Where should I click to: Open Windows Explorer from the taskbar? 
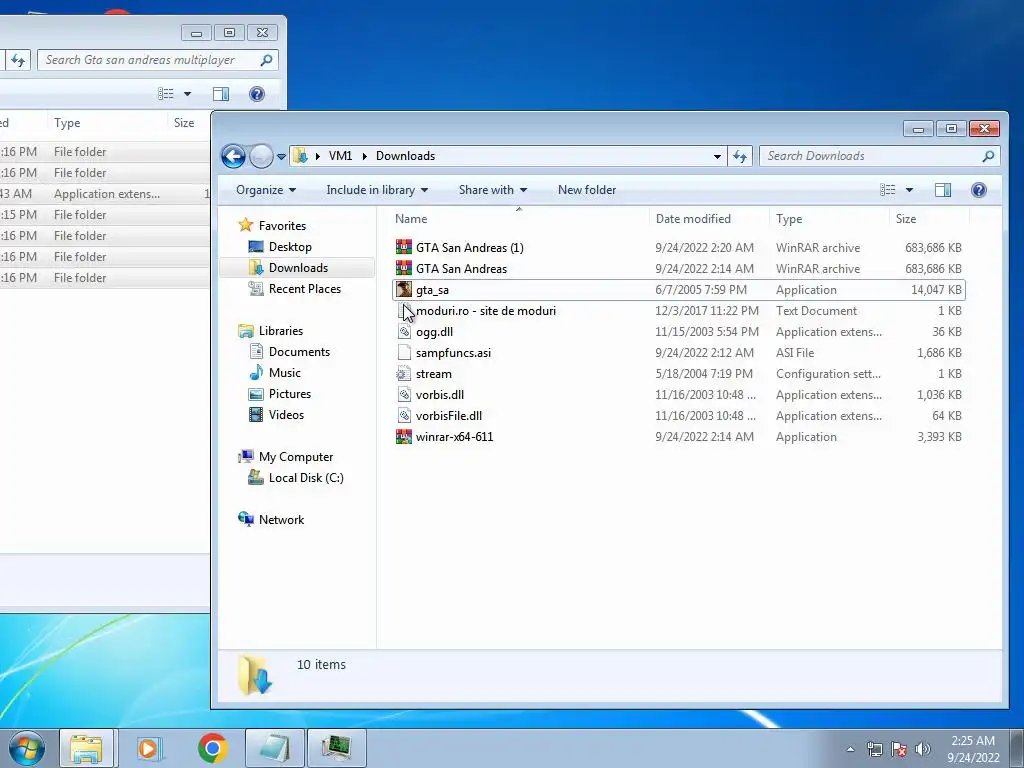(86, 748)
